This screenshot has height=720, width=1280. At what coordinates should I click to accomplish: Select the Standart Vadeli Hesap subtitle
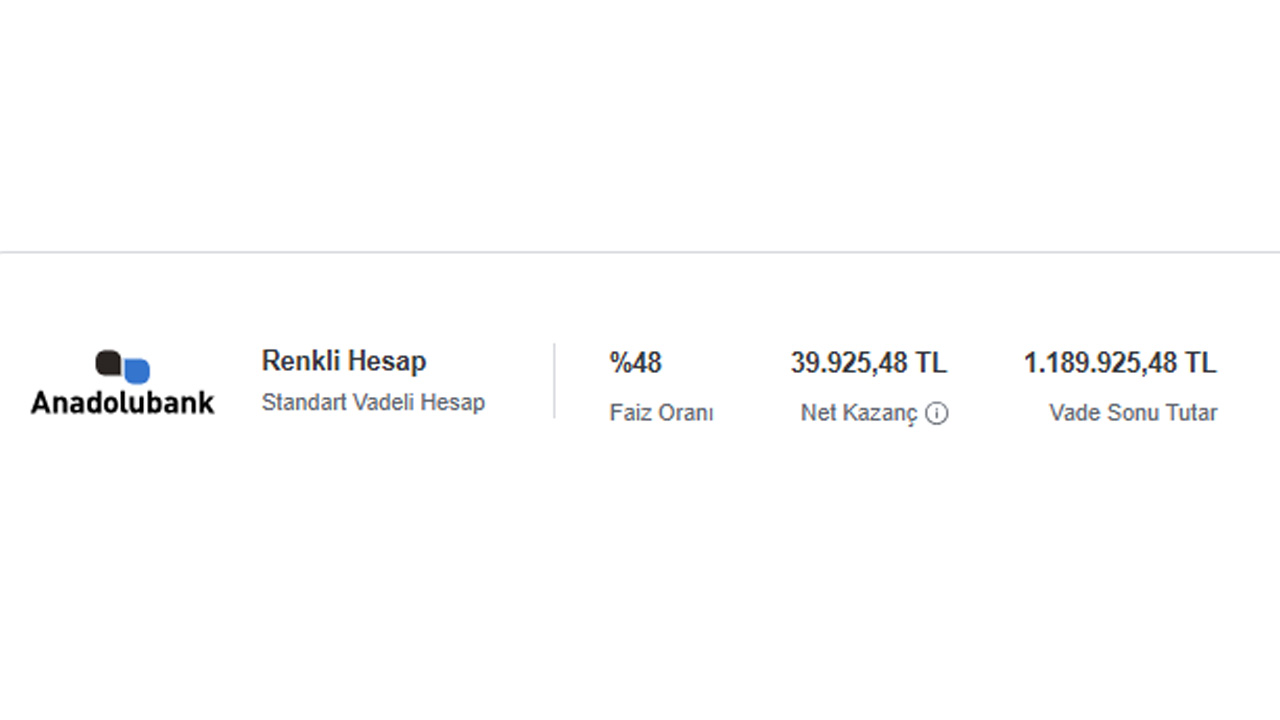tap(373, 403)
